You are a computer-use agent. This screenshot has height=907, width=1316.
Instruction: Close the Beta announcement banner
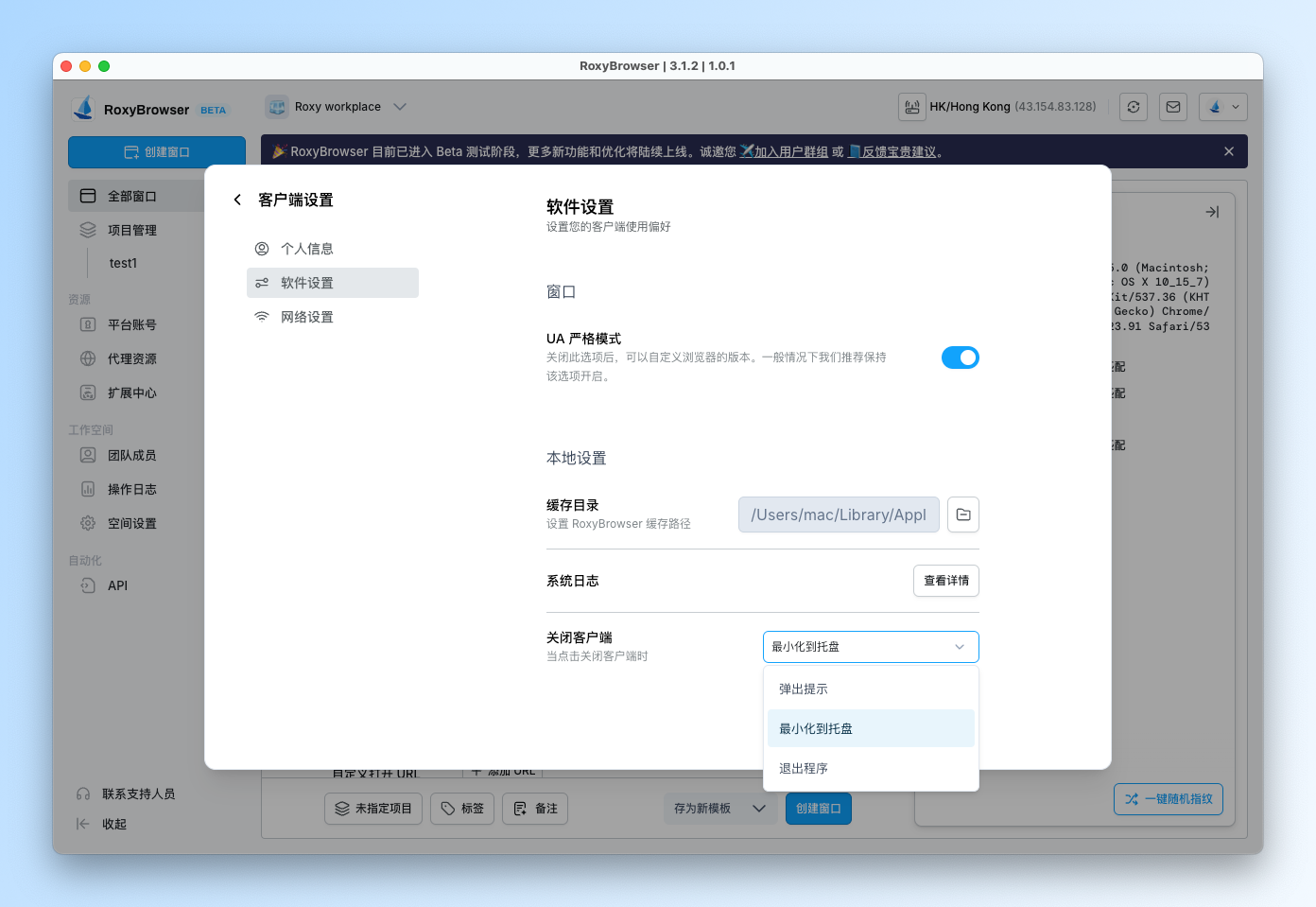point(1229,151)
